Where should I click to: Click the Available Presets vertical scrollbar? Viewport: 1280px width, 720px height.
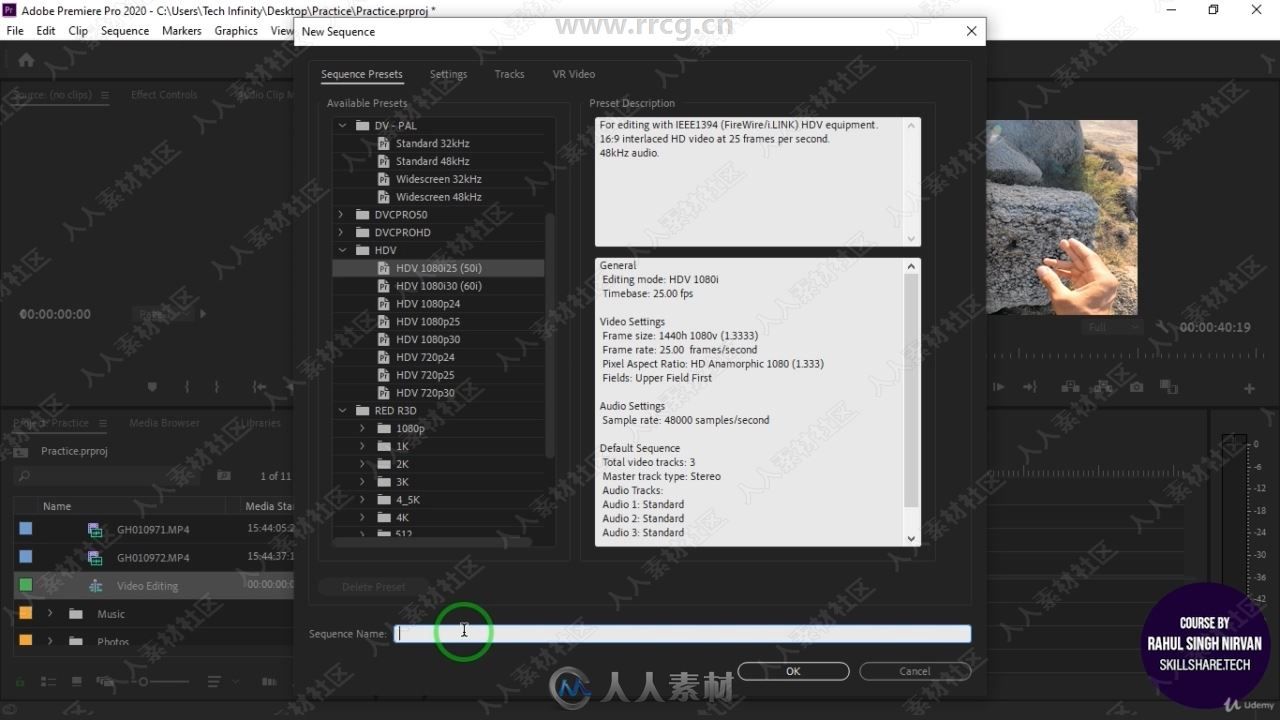coord(549,335)
